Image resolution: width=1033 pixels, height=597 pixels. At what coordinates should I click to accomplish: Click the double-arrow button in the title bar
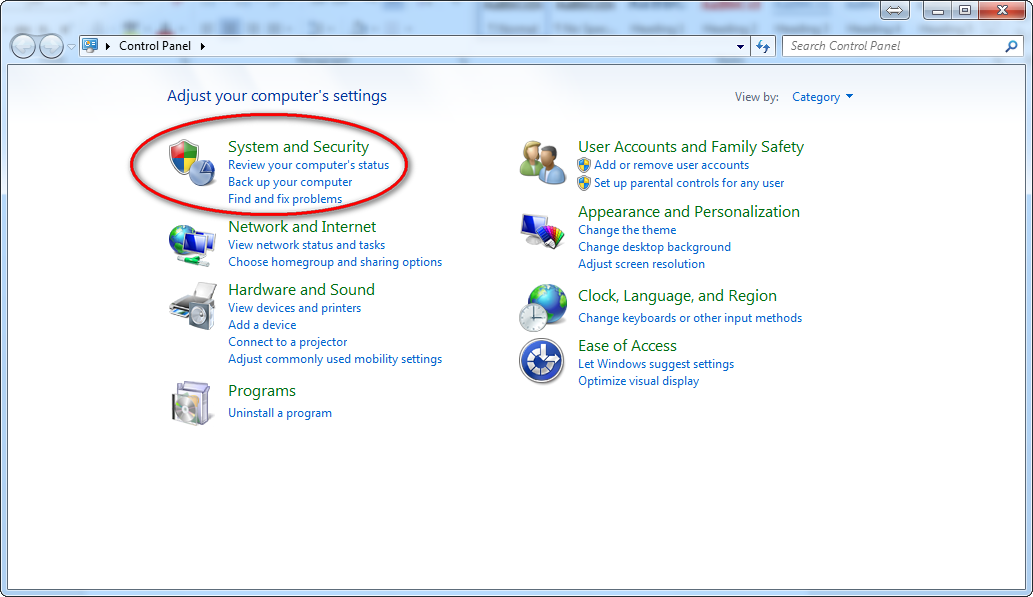coord(894,11)
